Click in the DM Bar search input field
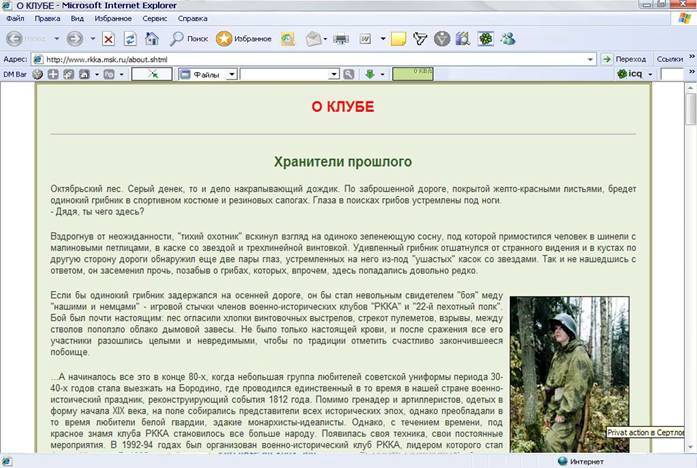This screenshot has height=468, width=697. click(284, 74)
